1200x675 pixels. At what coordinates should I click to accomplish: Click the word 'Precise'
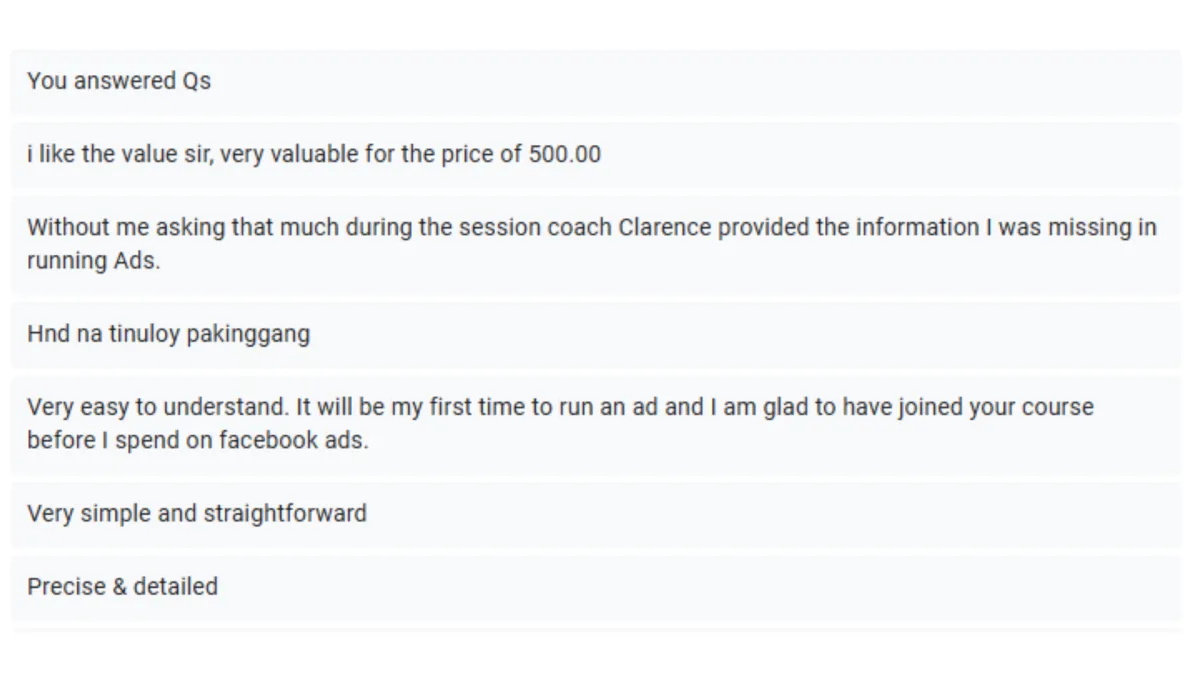pos(65,586)
